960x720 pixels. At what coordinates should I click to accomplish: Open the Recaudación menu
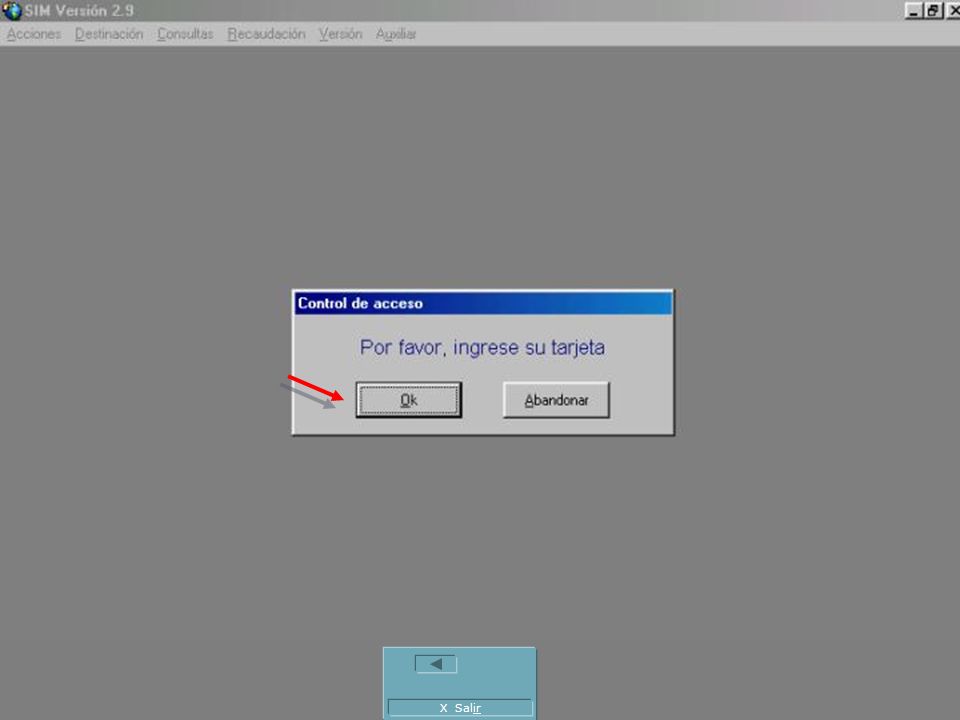click(x=266, y=34)
